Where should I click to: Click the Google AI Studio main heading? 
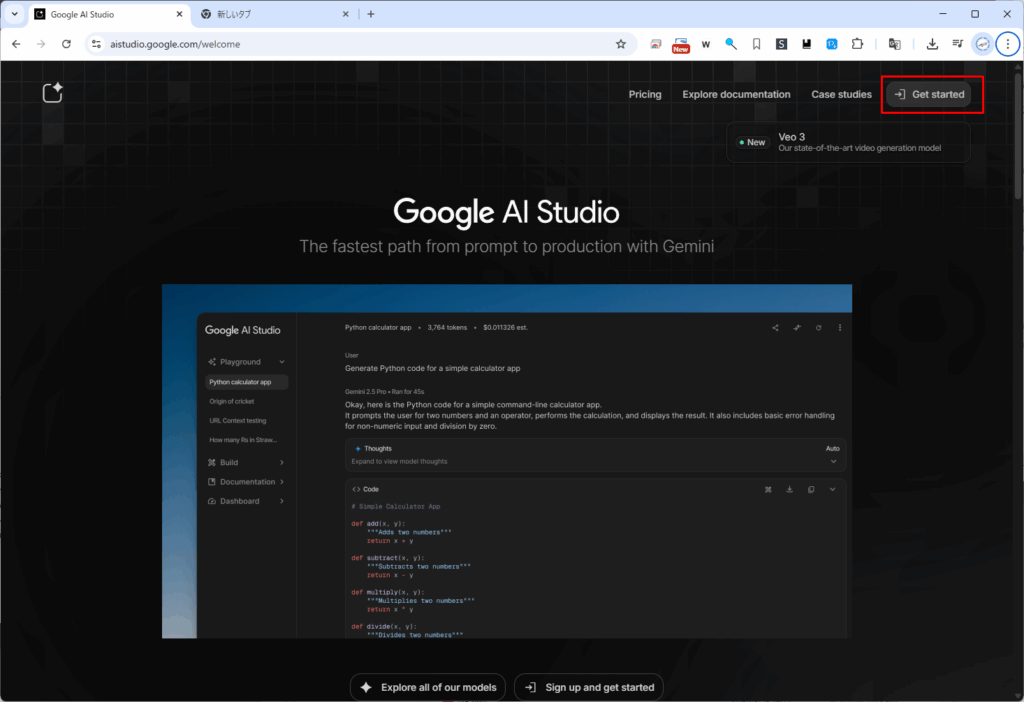[506, 212]
